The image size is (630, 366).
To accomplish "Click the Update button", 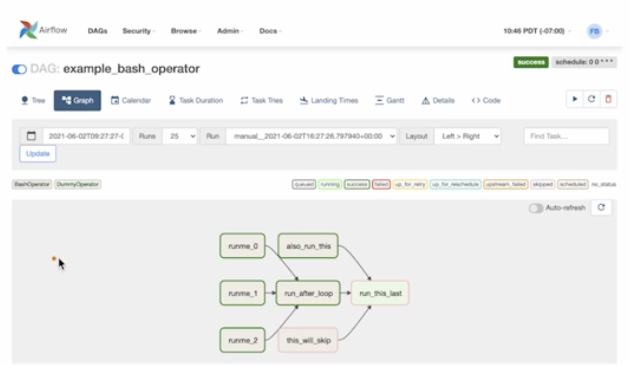I will pyautogui.click(x=38, y=153).
